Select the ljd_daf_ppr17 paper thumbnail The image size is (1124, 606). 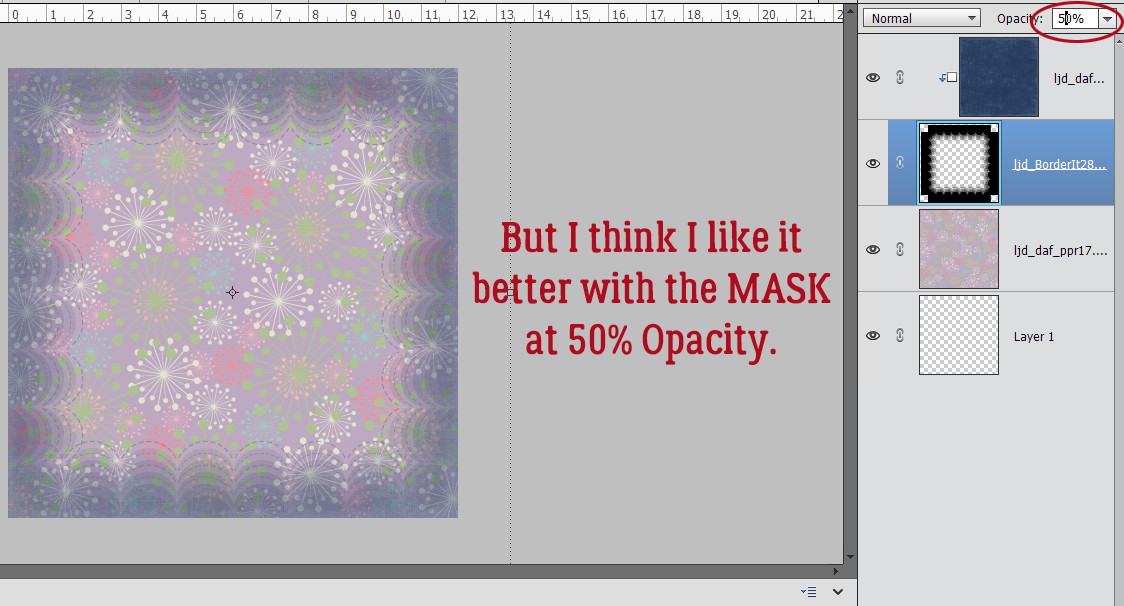[959, 249]
